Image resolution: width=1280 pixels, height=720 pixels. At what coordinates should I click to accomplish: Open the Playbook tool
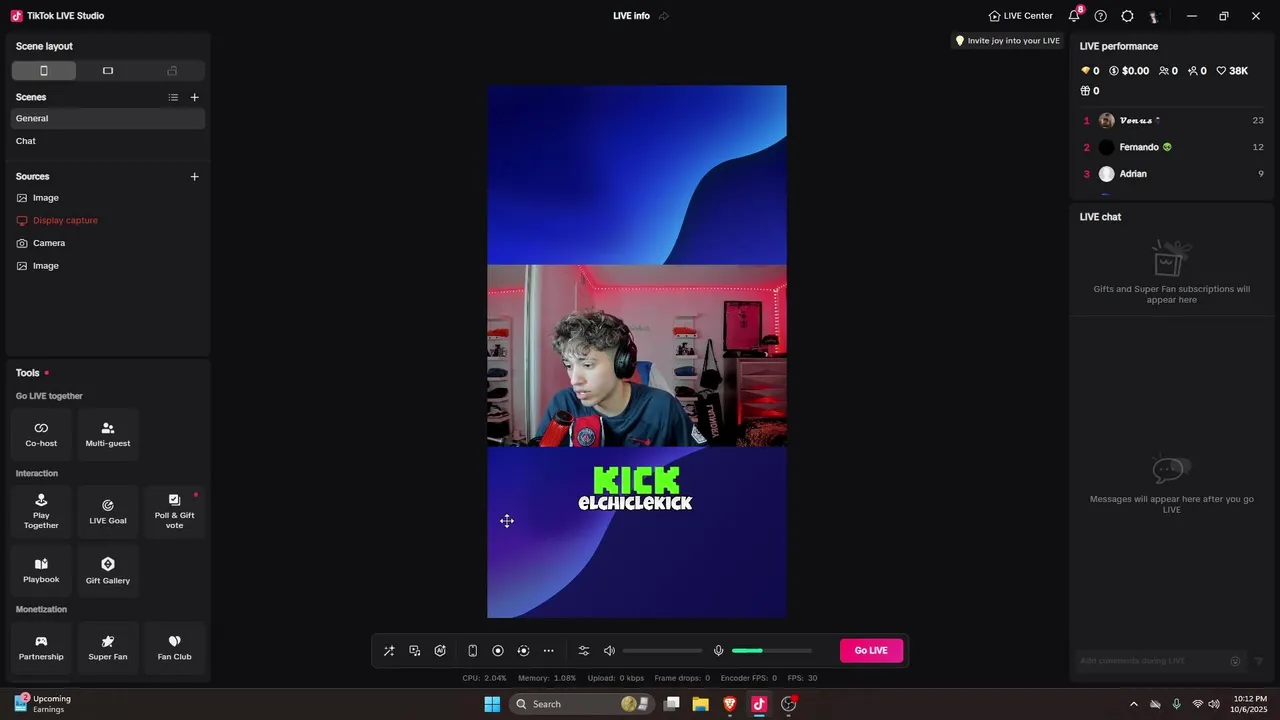(x=41, y=571)
